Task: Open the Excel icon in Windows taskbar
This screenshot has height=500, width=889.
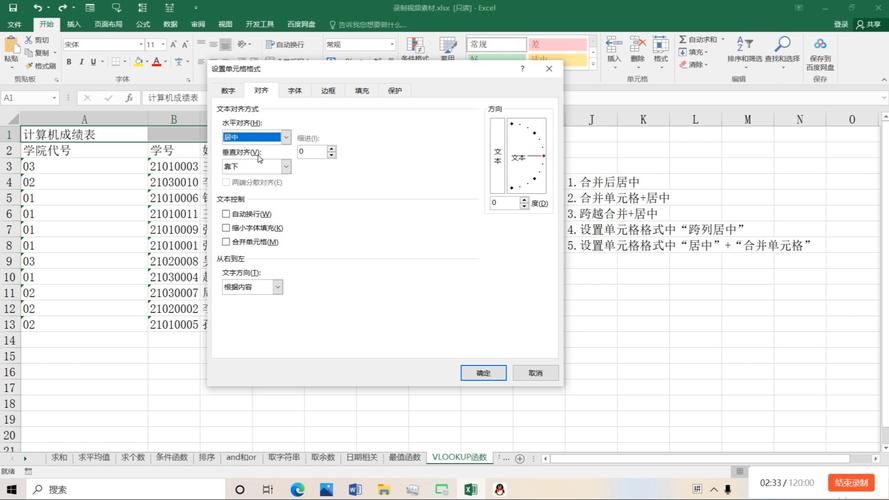Action: (x=471, y=489)
